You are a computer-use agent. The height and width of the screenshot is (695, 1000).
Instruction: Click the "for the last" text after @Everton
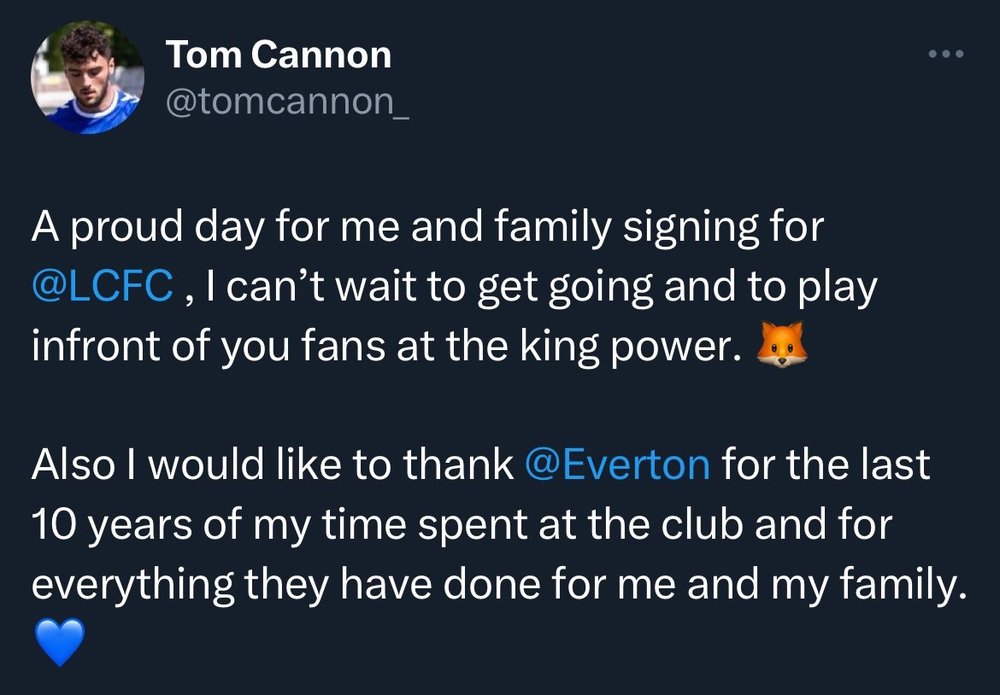[825, 464]
